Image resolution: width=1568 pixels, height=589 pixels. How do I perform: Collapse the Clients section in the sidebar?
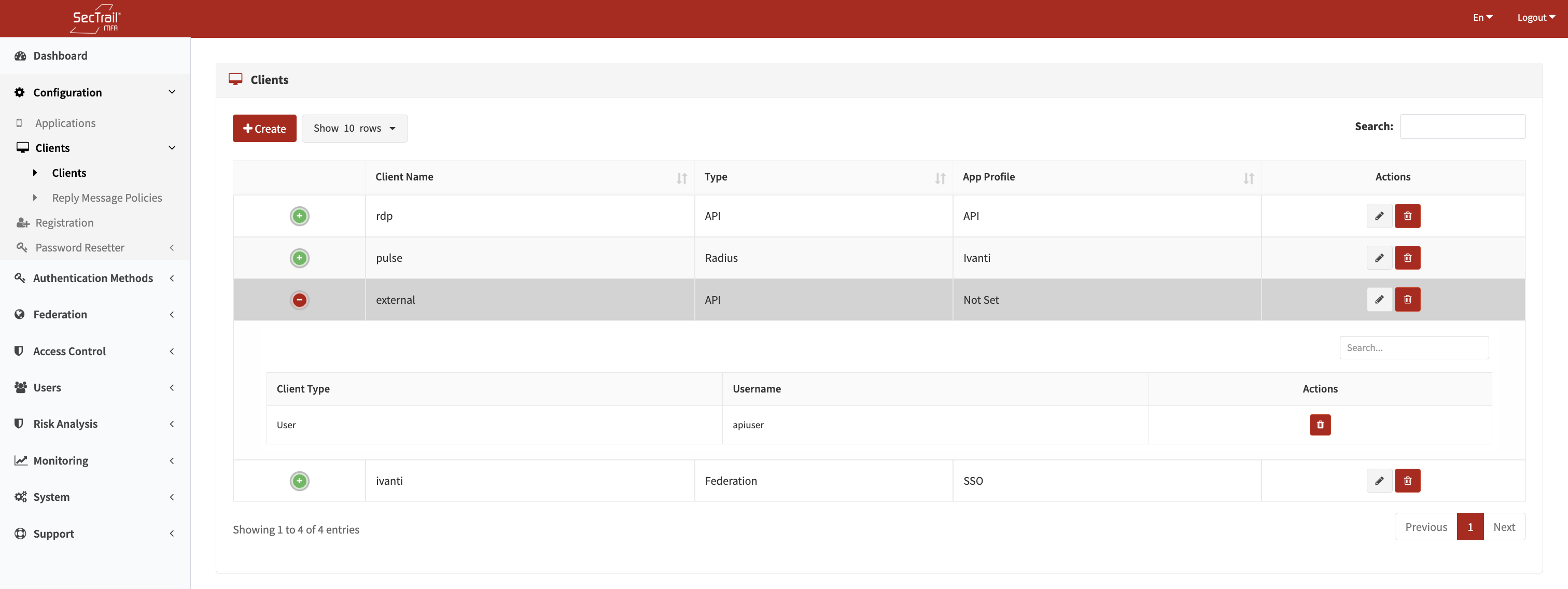coord(51,147)
